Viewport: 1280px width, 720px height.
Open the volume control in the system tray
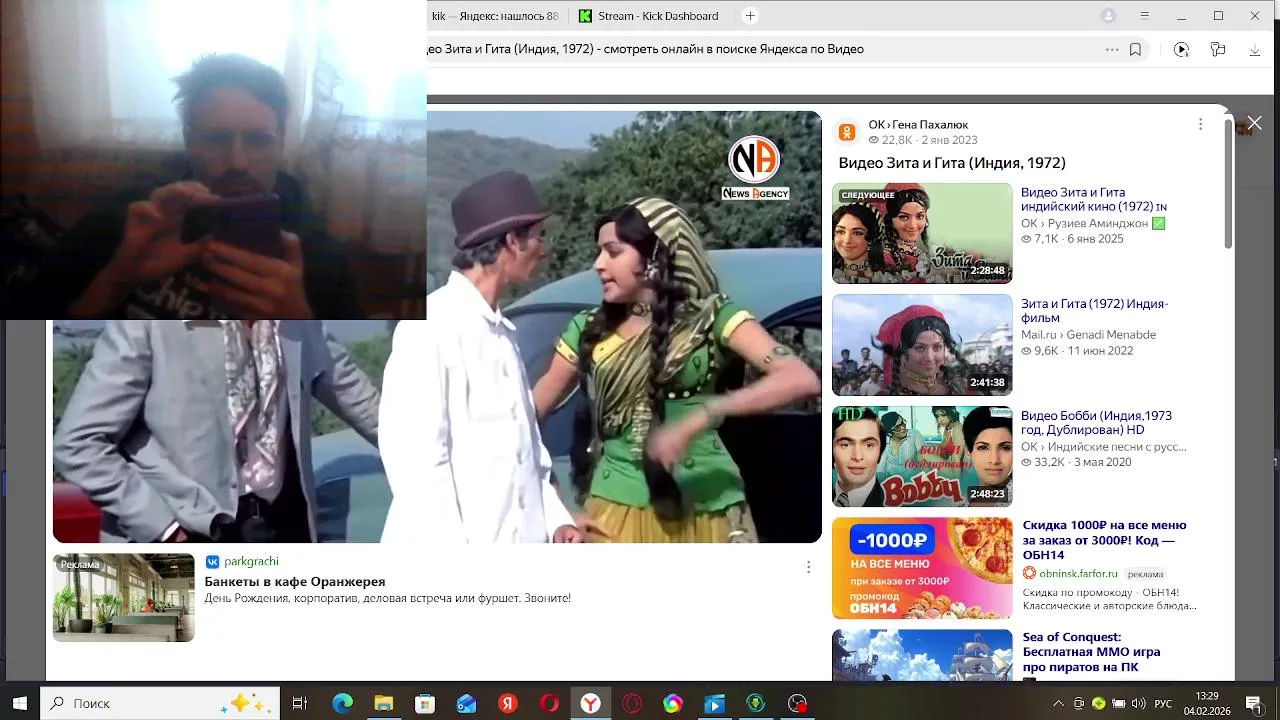(x=1138, y=703)
